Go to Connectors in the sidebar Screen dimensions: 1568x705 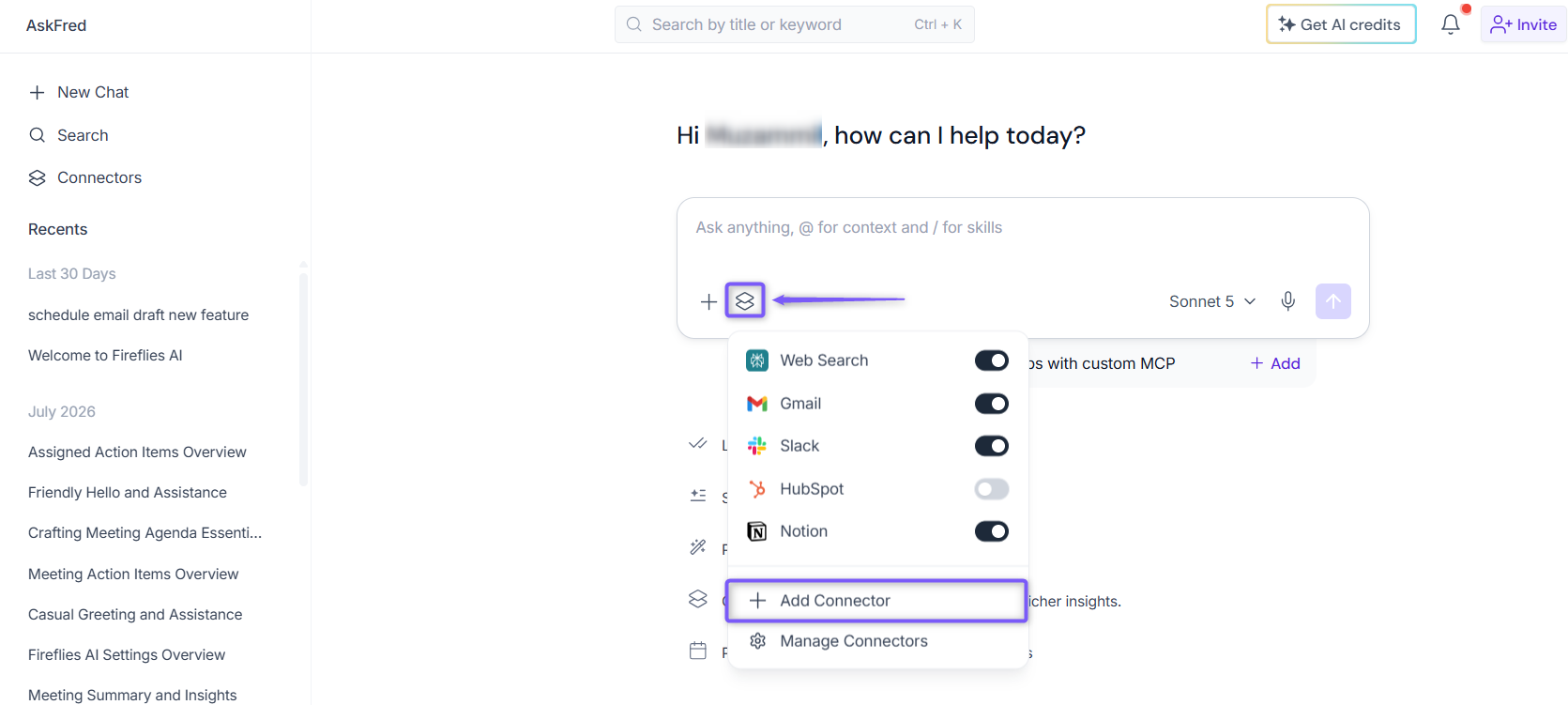[x=85, y=177]
